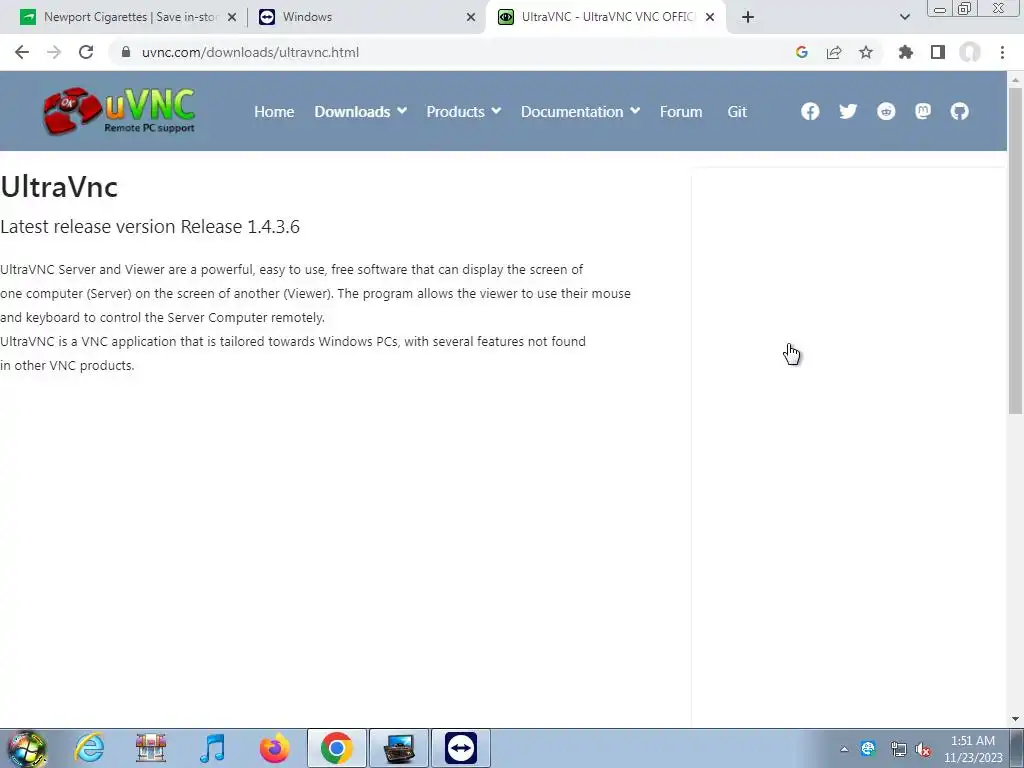1024x768 pixels.
Task: Click the forward navigation arrow
Action: pyautogui.click(x=54, y=52)
